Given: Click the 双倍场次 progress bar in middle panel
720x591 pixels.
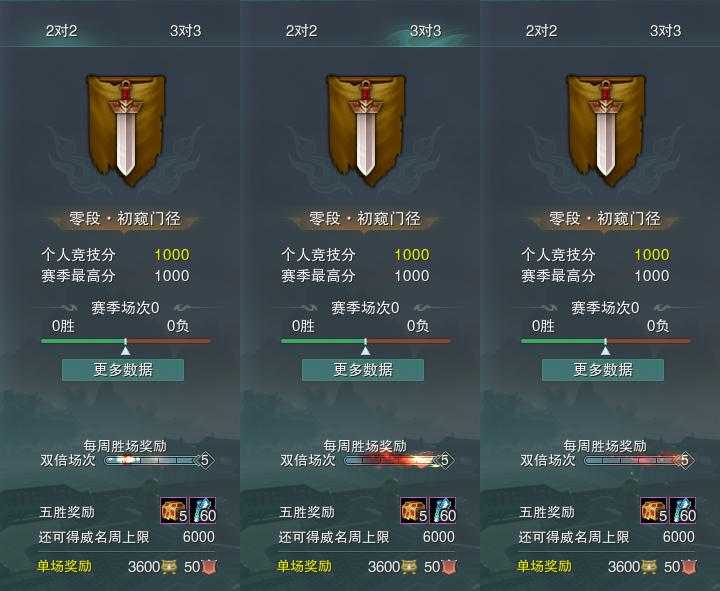Looking at the screenshot, I should (399, 460).
